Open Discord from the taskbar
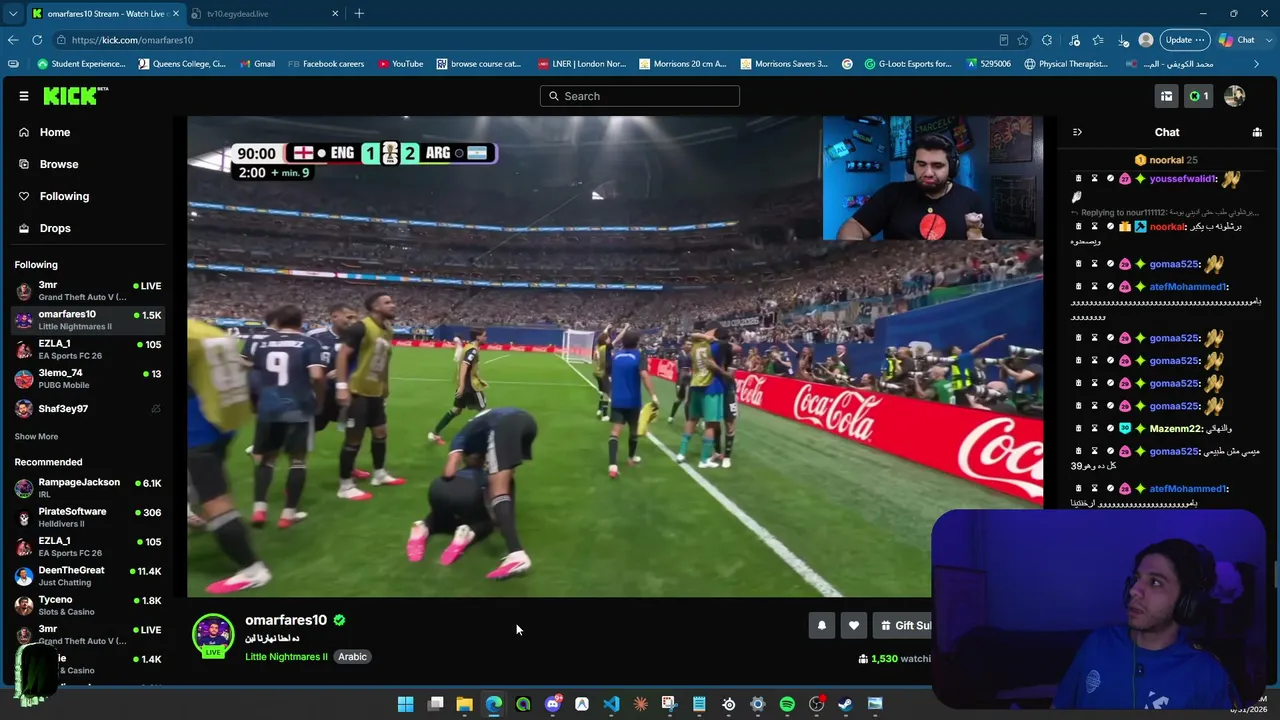The width and height of the screenshot is (1280, 720). (x=553, y=704)
